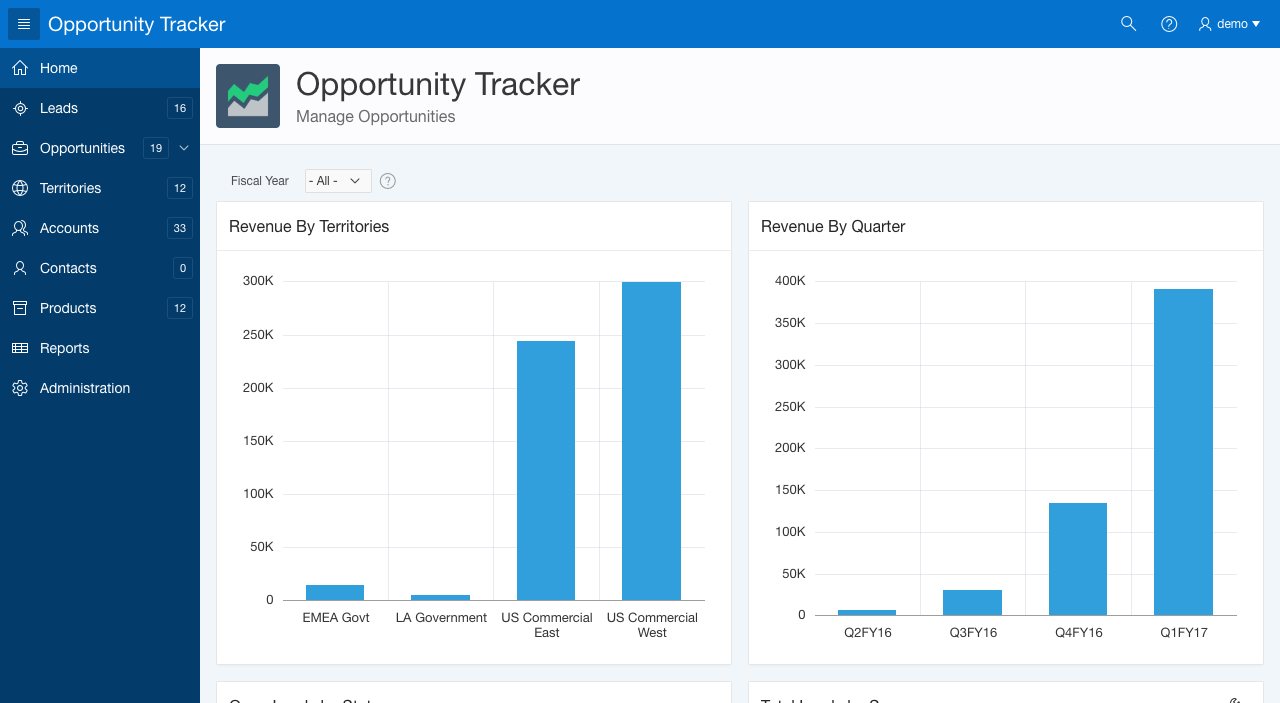Click the Administration gear icon
1280x703 pixels.
tap(20, 388)
